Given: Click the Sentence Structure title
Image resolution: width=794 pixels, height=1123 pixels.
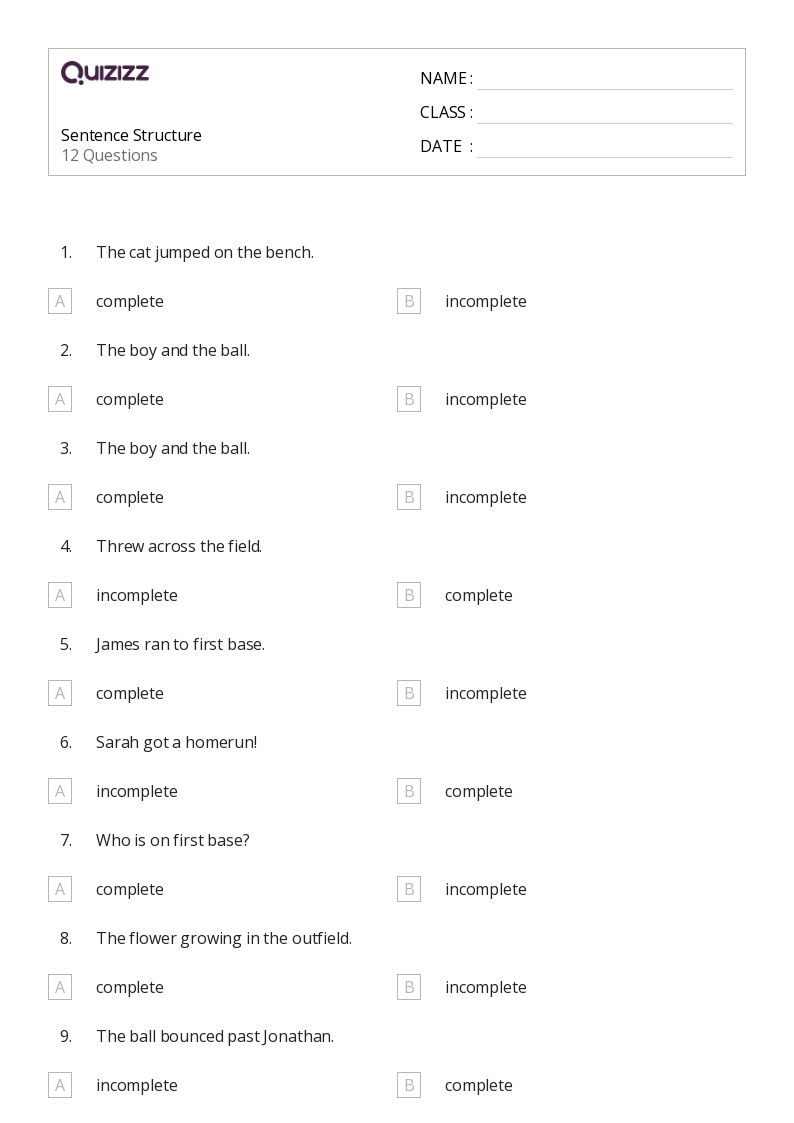Looking at the screenshot, I should (x=131, y=135).
